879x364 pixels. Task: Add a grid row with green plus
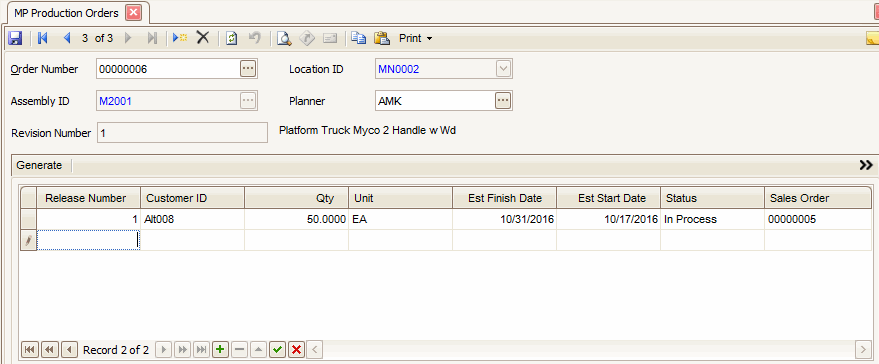220,350
